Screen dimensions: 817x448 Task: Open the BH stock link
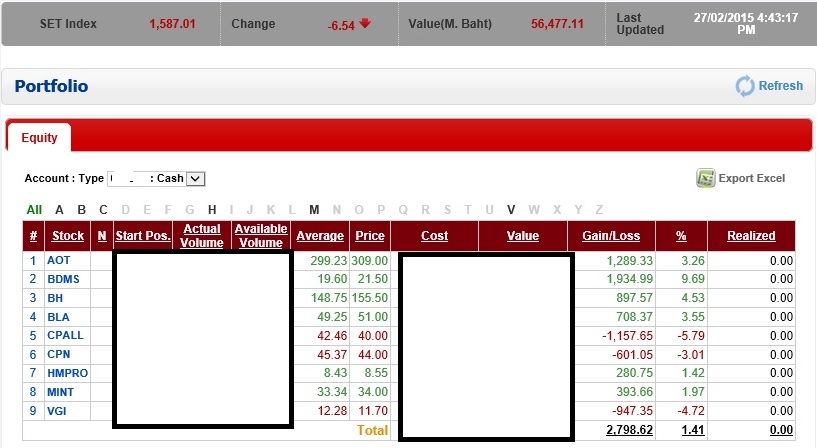[55, 297]
